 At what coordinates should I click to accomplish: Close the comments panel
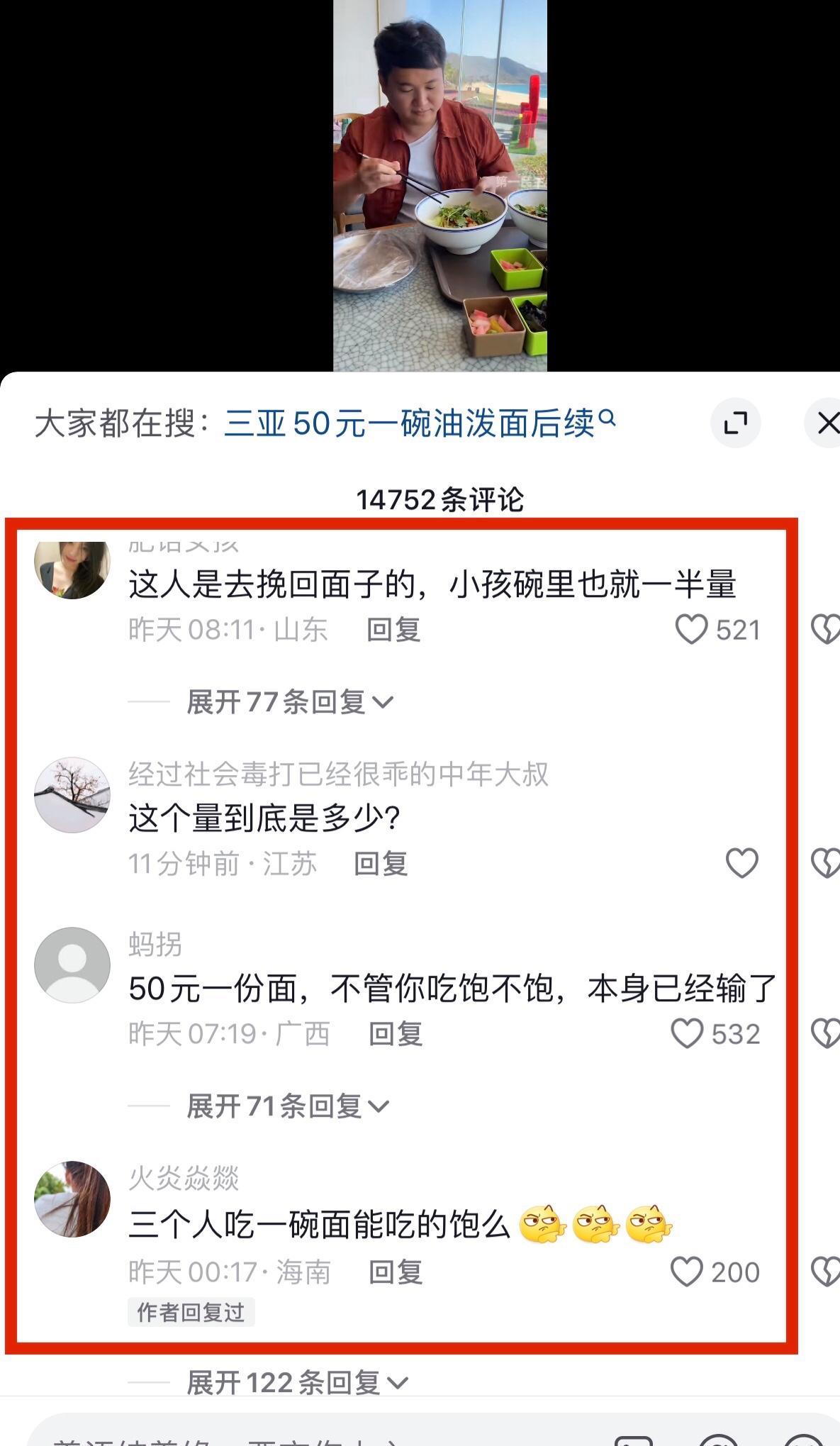click(x=826, y=423)
